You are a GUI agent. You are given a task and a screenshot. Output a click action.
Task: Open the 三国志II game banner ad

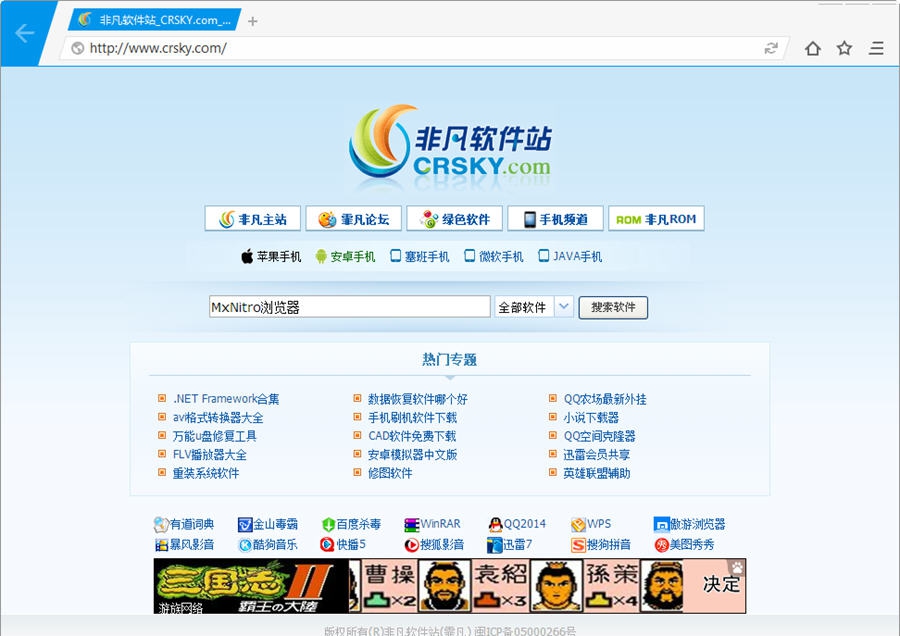coord(449,585)
